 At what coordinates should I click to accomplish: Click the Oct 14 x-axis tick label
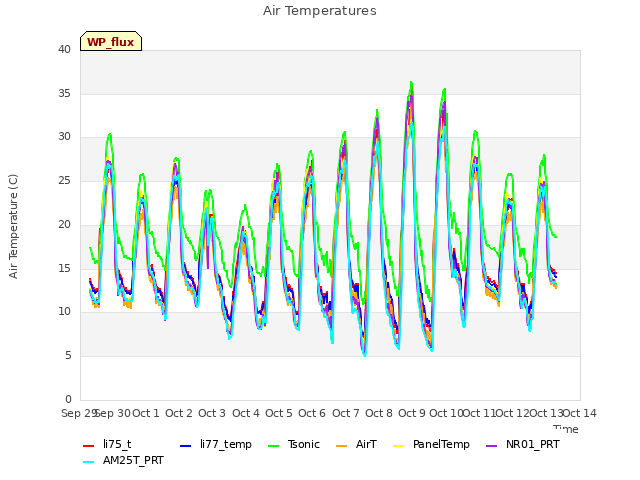pyautogui.click(x=580, y=413)
